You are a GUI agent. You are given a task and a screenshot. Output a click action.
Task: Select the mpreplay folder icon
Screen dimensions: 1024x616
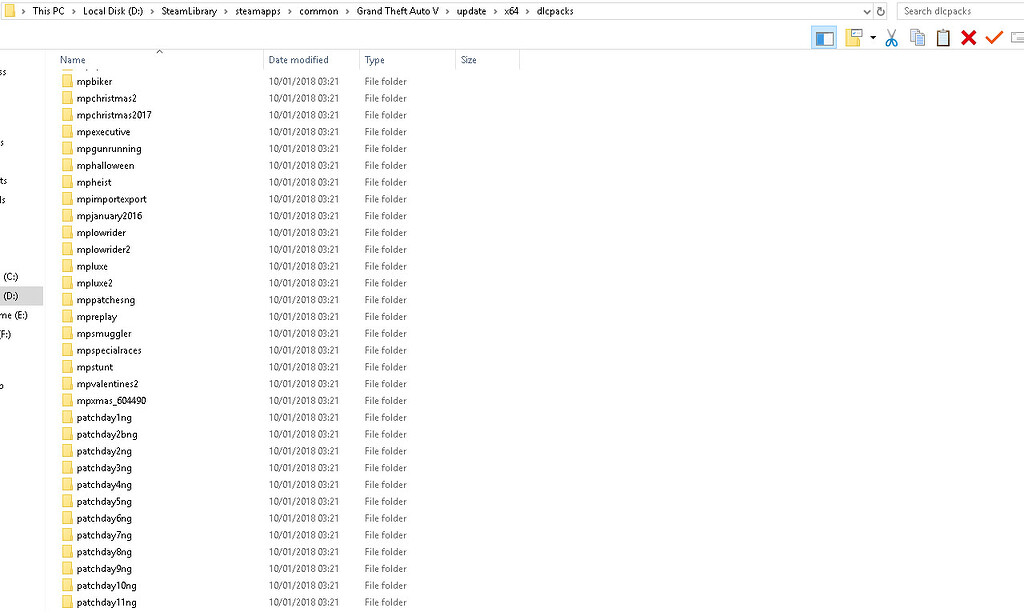67,317
